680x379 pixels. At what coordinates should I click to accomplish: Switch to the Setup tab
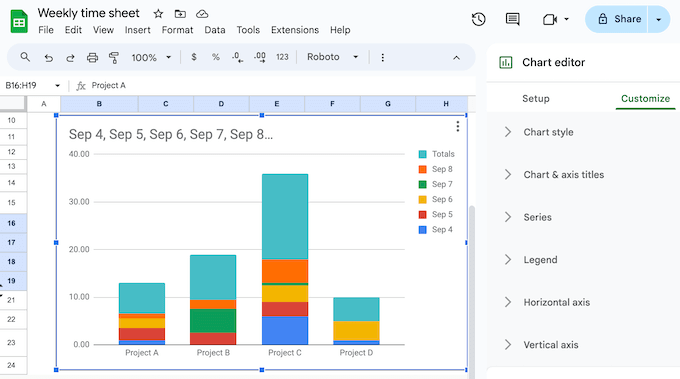(x=536, y=98)
